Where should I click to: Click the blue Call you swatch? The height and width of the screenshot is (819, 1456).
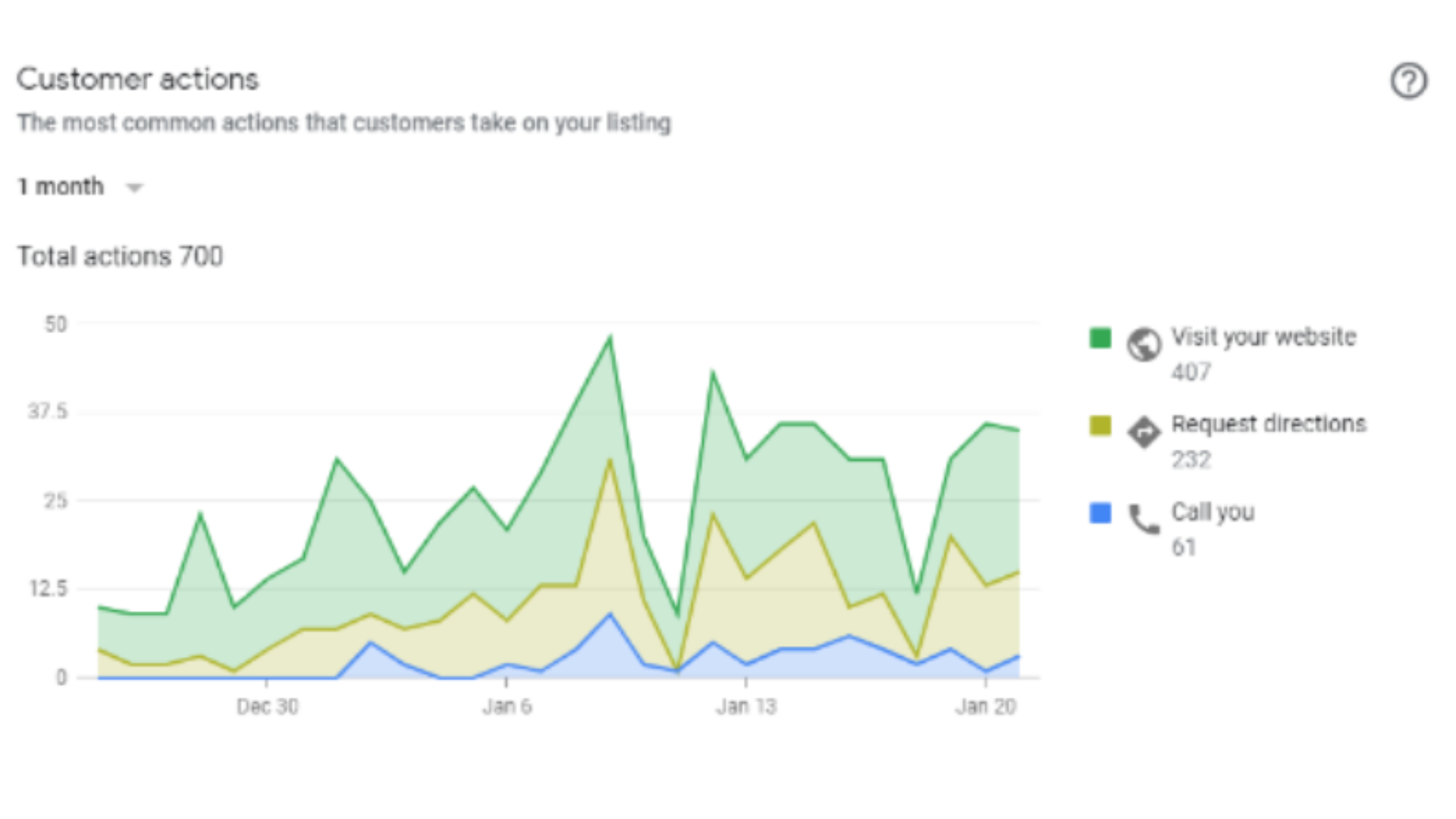click(x=1100, y=513)
